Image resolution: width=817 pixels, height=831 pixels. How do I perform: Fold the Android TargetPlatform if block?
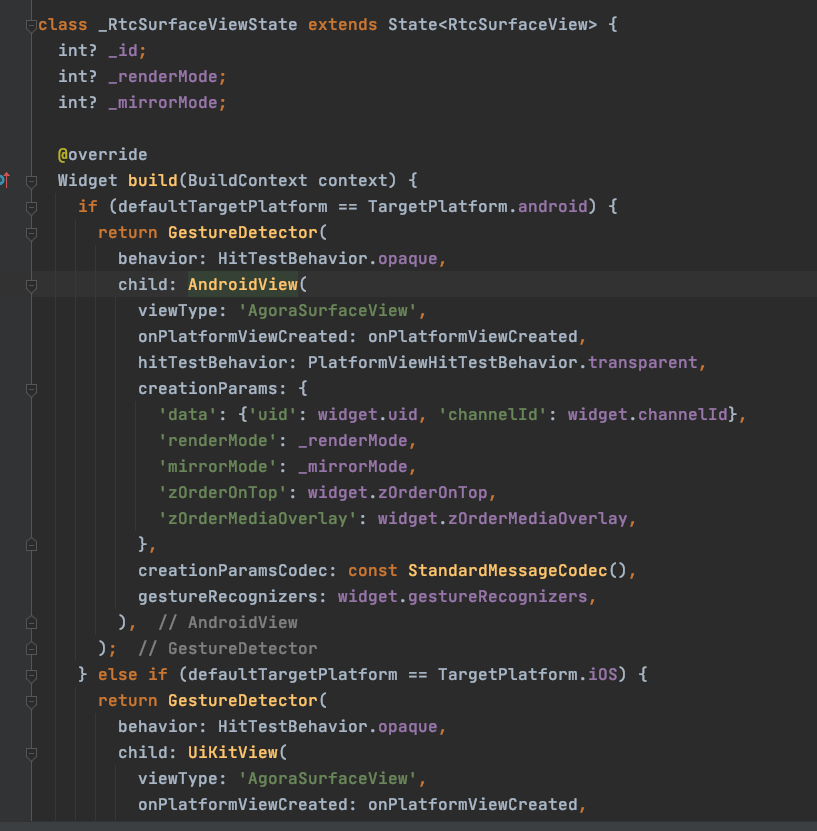click(31, 207)
